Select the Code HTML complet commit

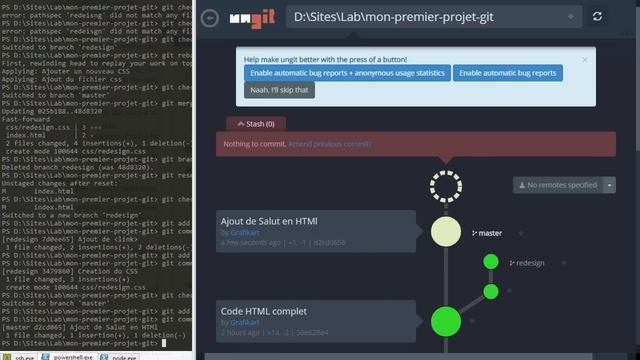tap(316, 321)
